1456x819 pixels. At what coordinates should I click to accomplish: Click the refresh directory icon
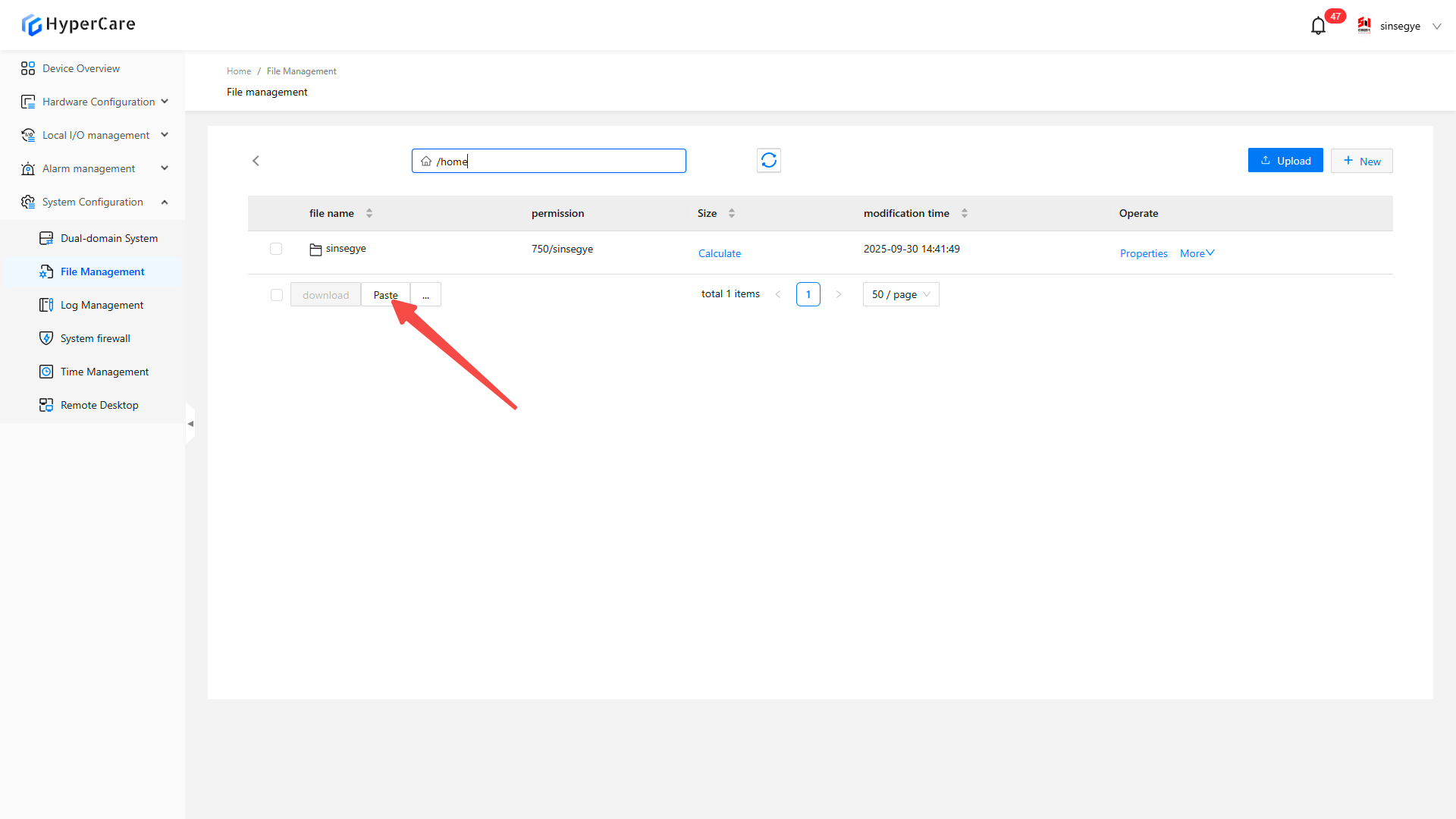768,161
